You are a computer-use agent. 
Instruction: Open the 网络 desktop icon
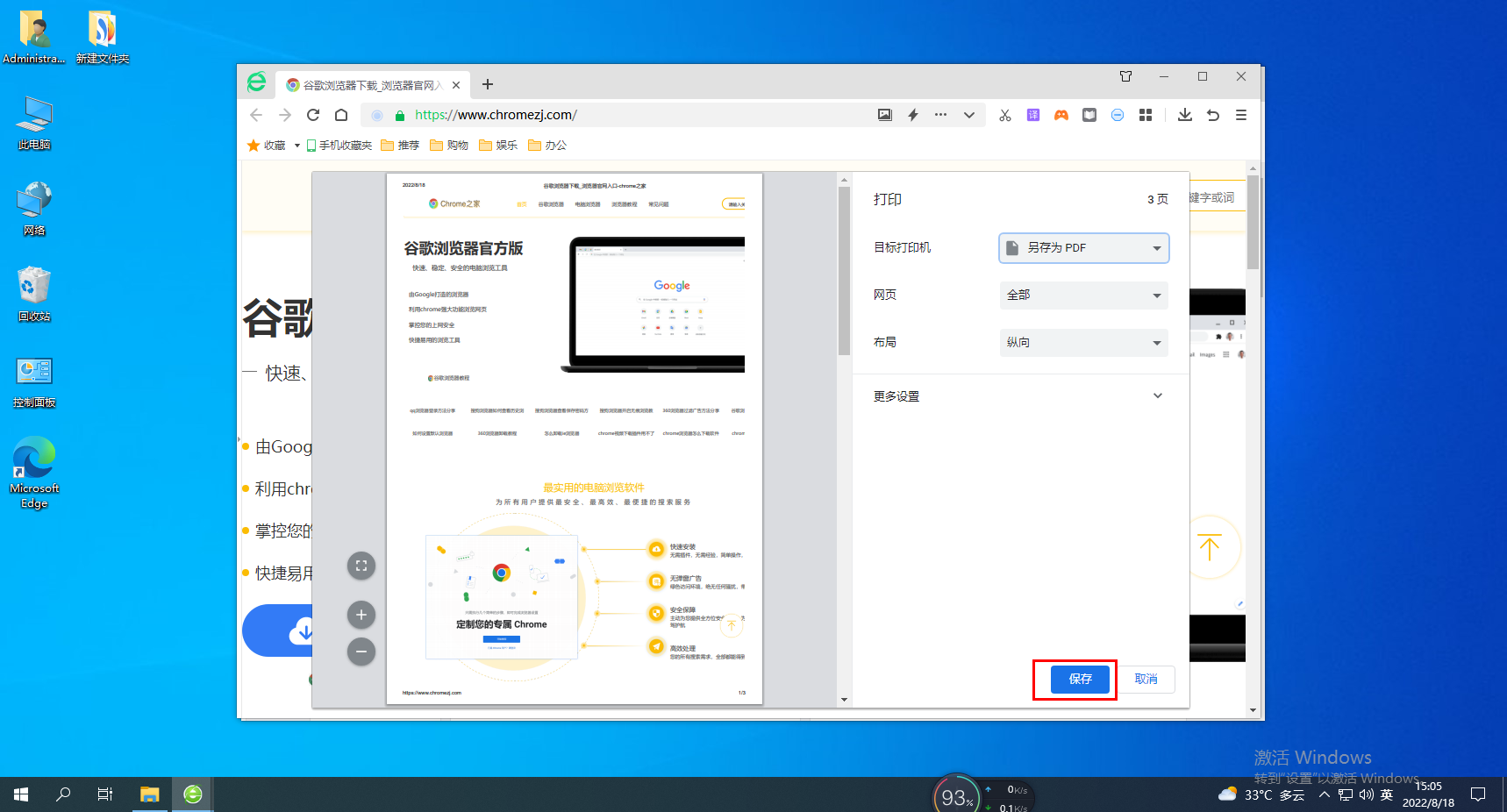pyautogui.click(x=34, y=210)
